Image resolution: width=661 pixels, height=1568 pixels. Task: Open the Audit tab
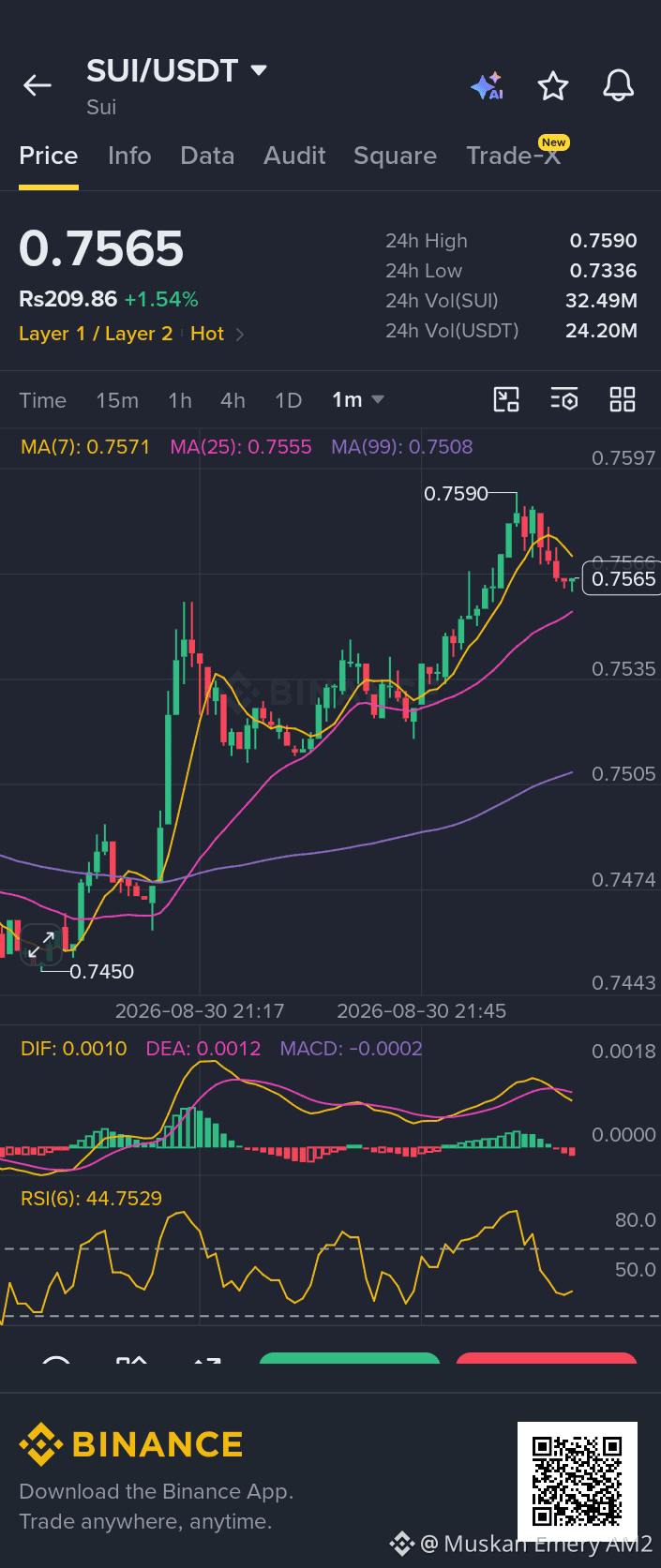294,156
